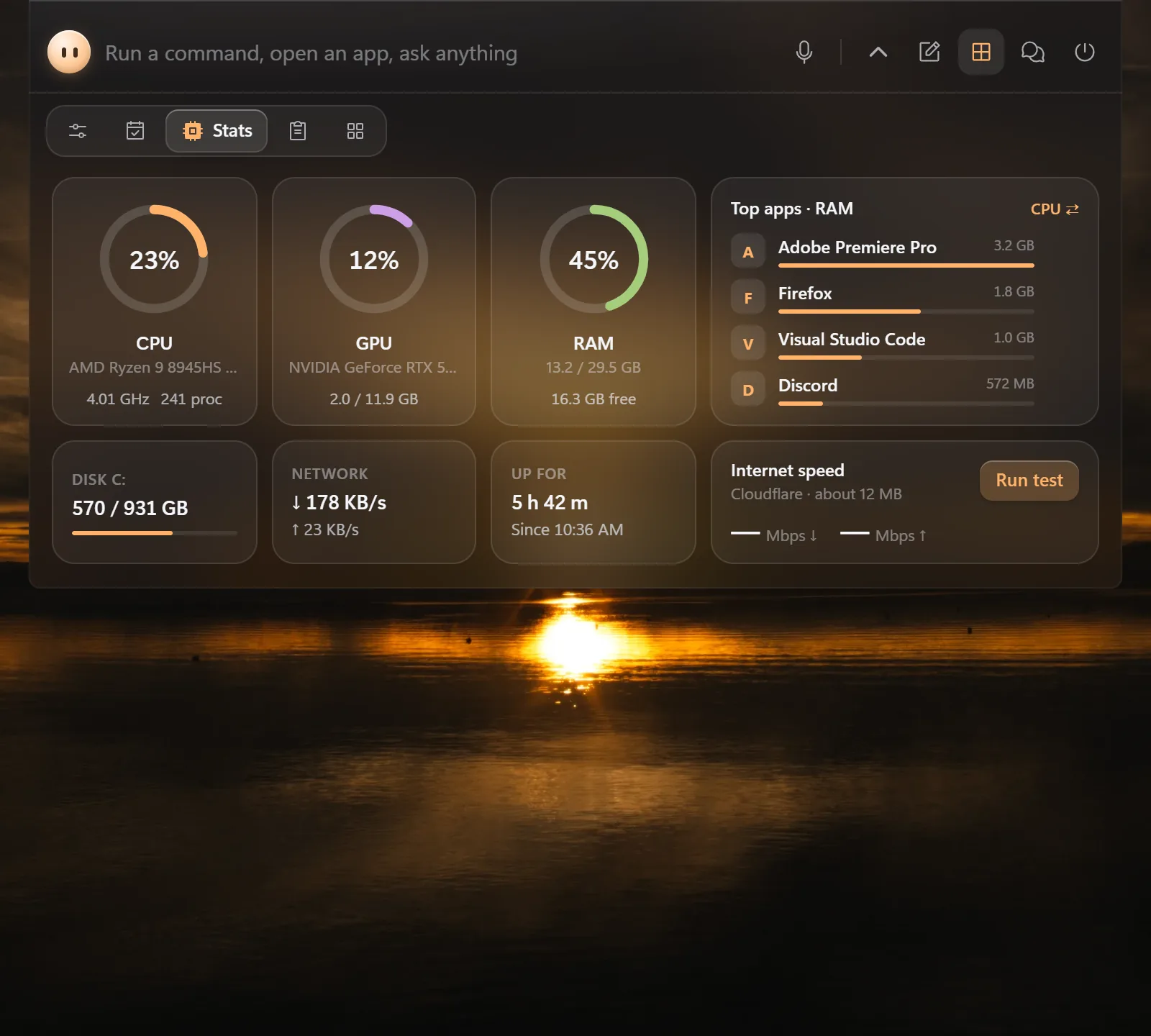Switch to the calendar tasks tab

click(135, 131)
